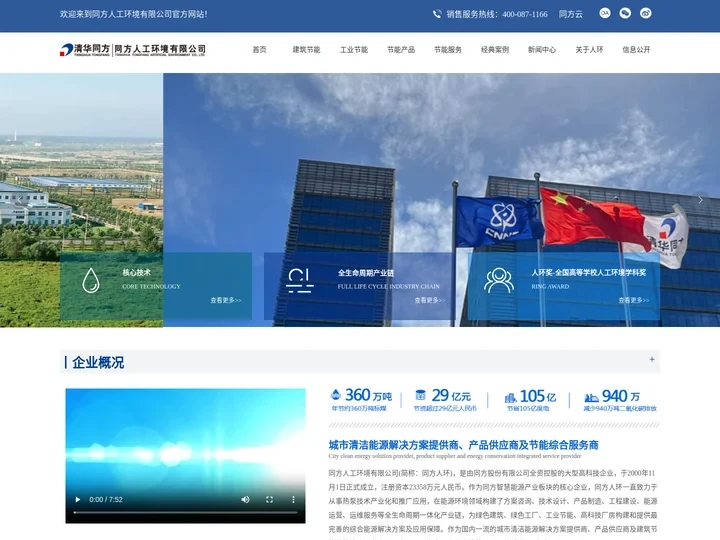Viewport: 720px width, 540px height.
Task: Click the 全生命周期产业链 card title
Action: 366,273
